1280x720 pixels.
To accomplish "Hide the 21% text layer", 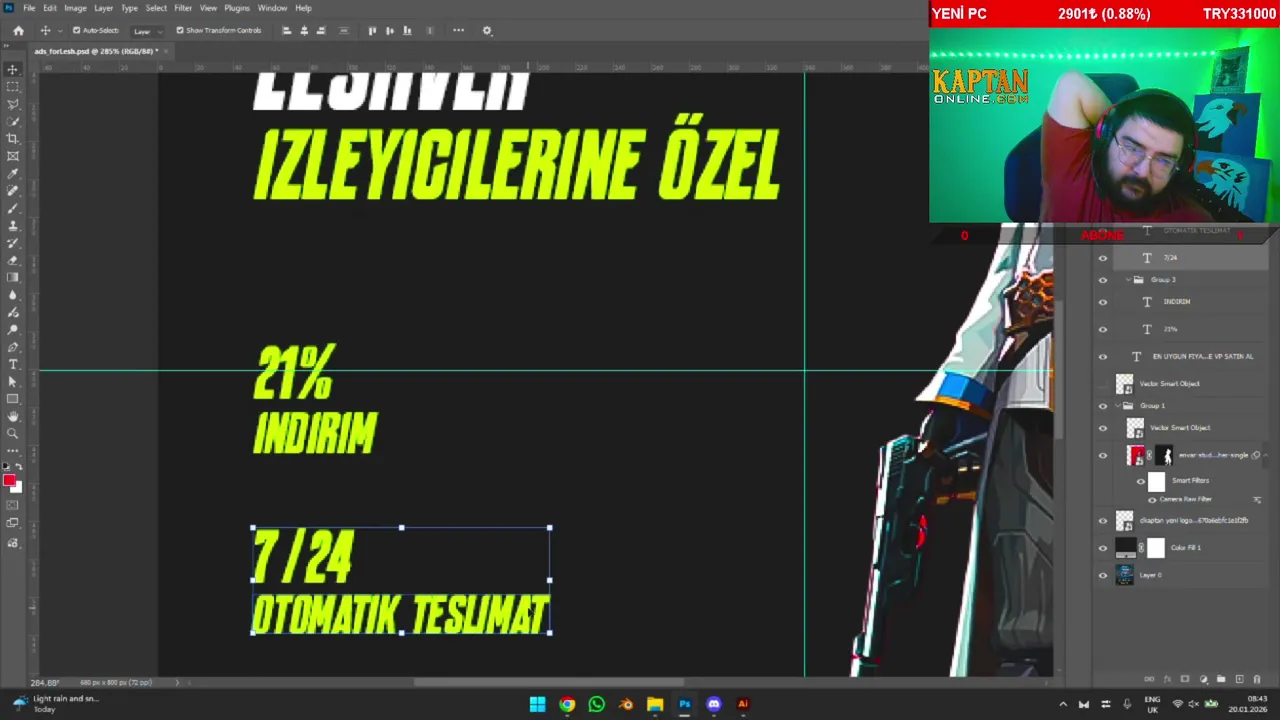I will [1103, 329].
